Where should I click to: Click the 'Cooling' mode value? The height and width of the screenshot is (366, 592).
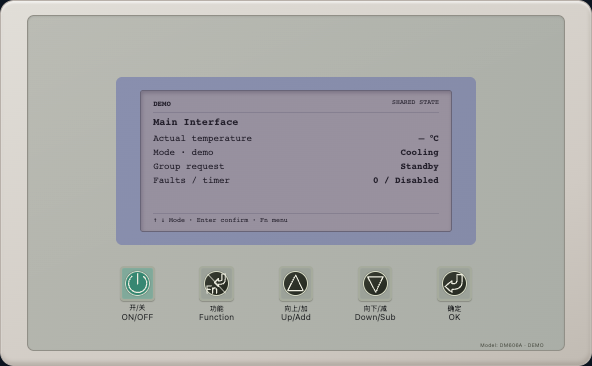pos(419,152)
